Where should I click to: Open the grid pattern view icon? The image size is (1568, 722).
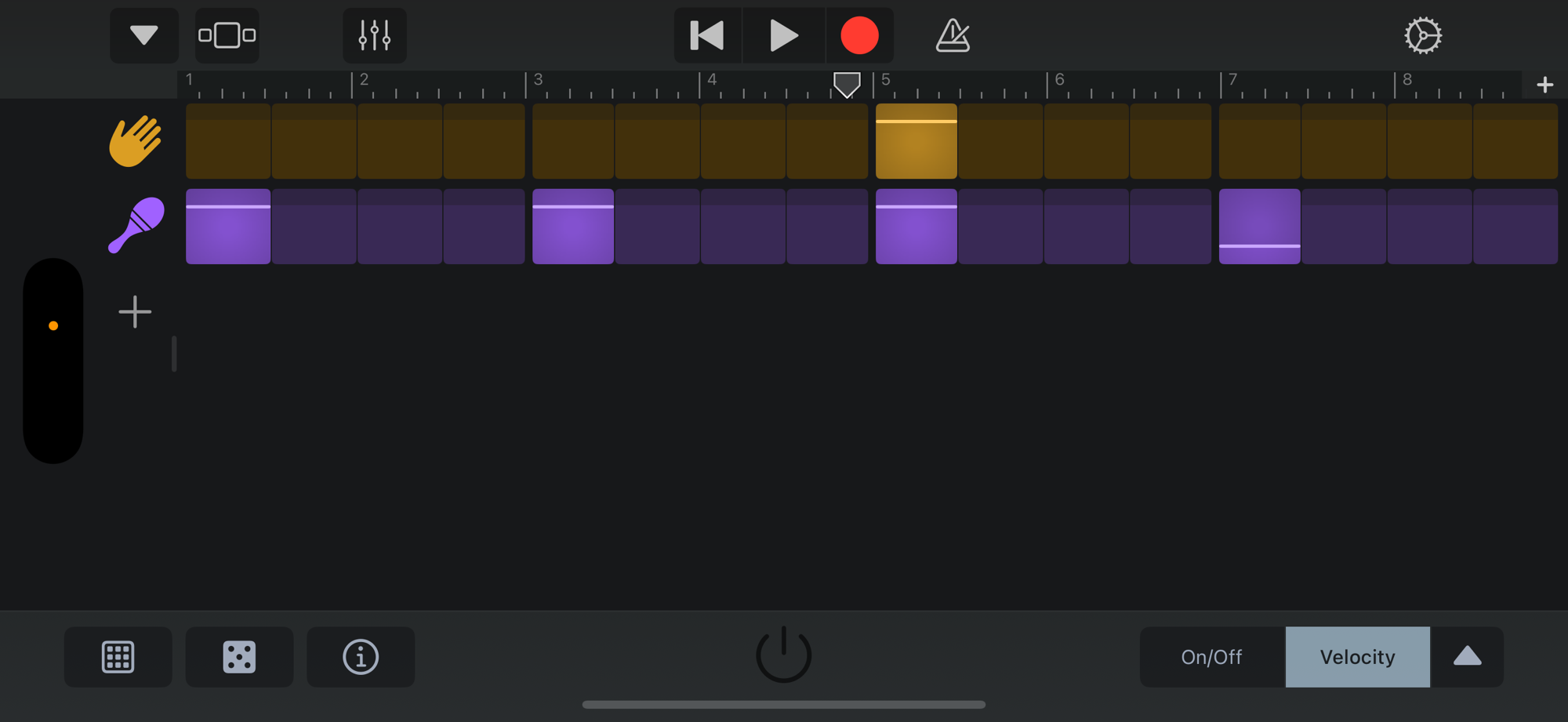pos(118,657)
